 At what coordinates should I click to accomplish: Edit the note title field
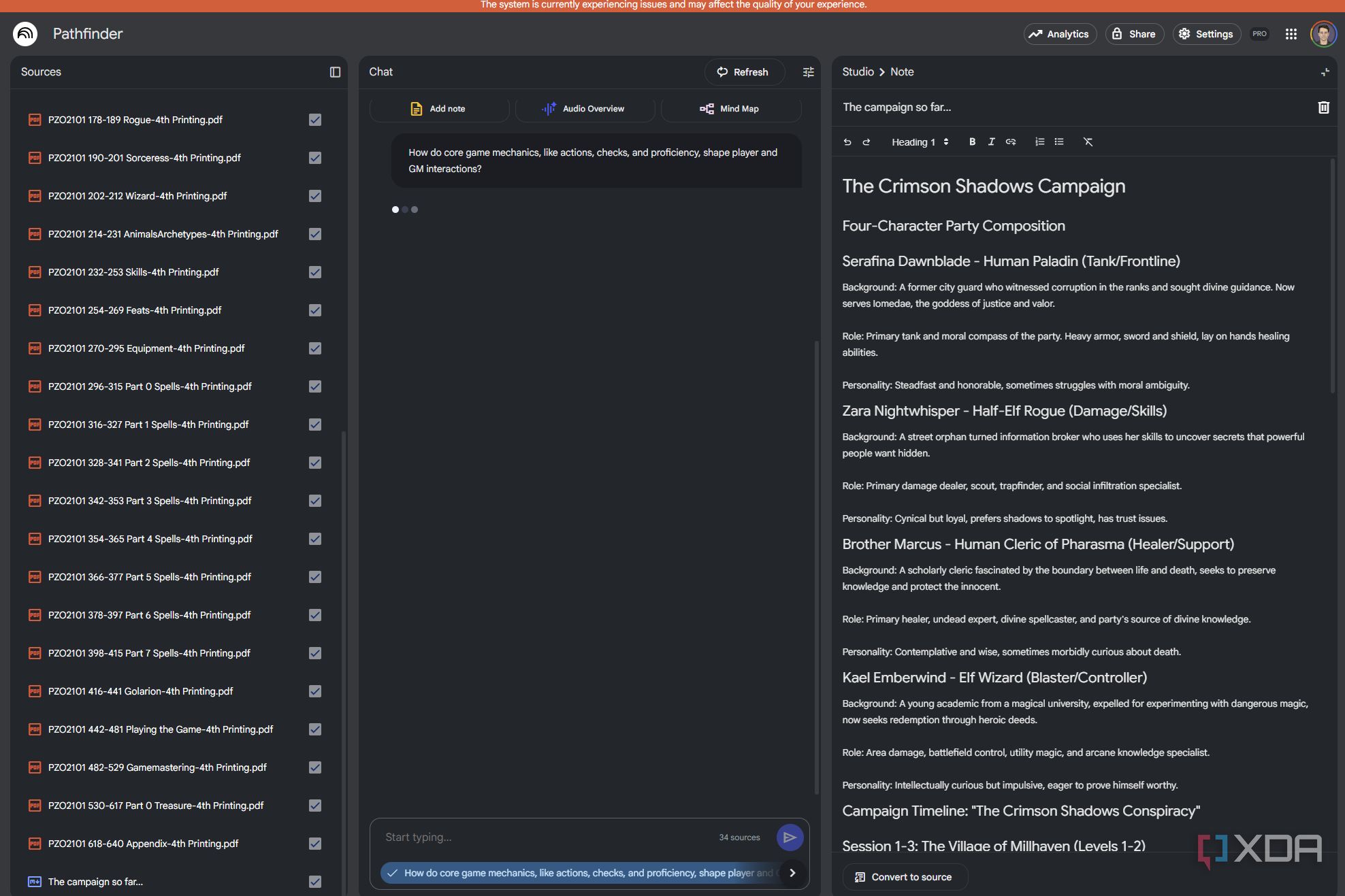1074,107
